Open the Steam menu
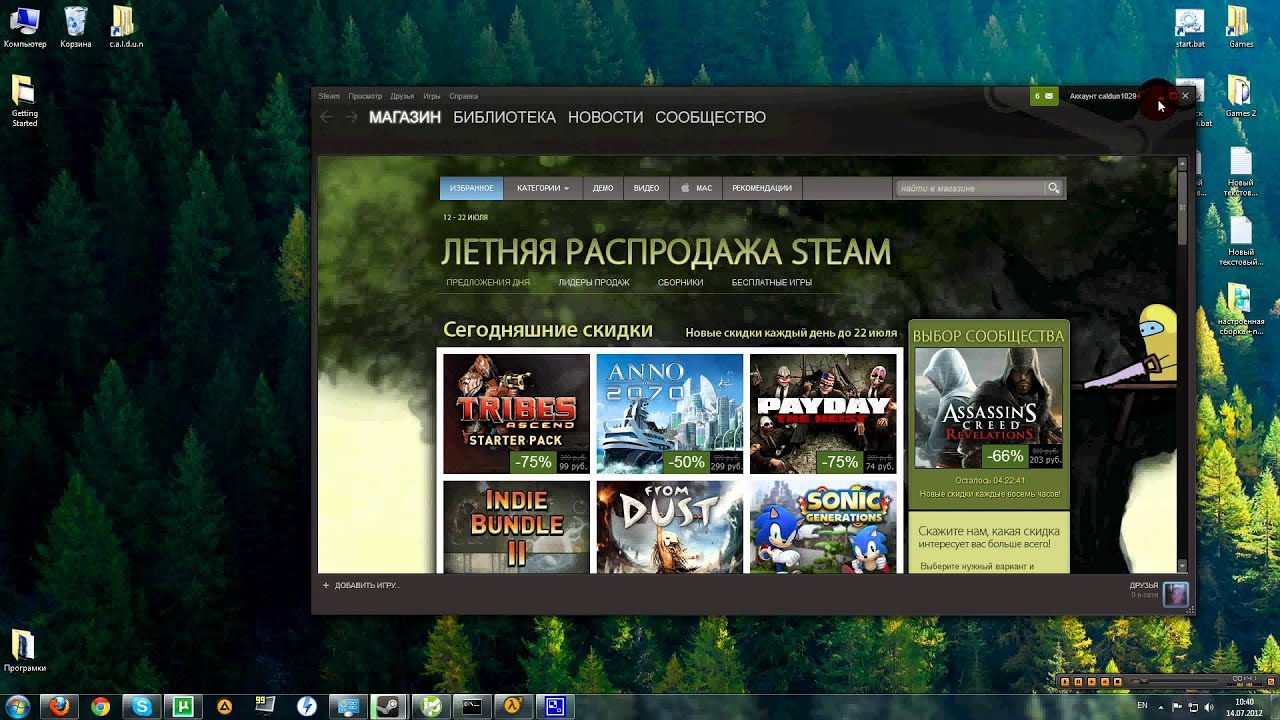1280x720 pixels. click(329, 96)
